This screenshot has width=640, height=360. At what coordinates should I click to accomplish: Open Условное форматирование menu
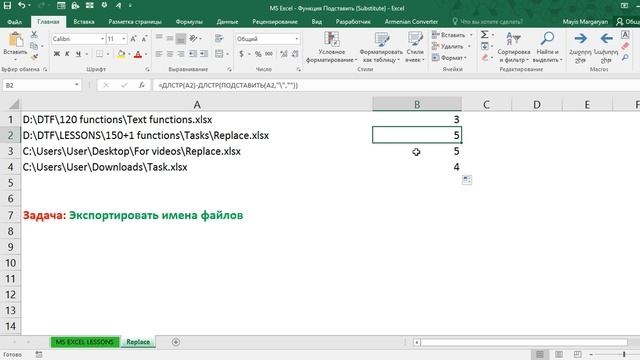click(331, 47)
